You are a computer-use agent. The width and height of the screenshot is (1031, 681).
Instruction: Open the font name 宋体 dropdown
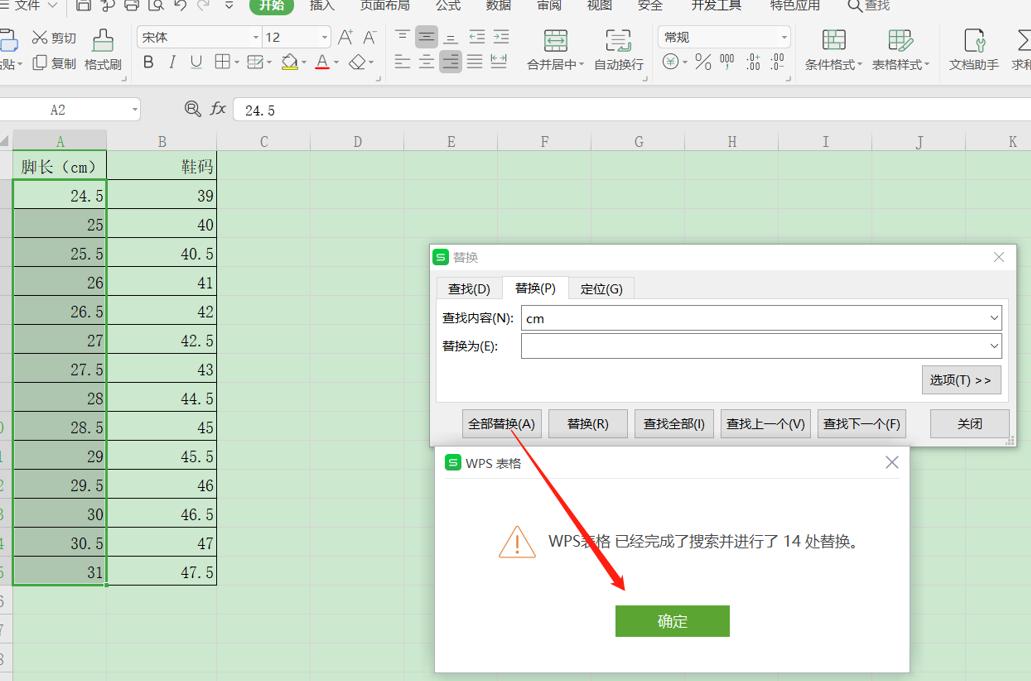254,36
